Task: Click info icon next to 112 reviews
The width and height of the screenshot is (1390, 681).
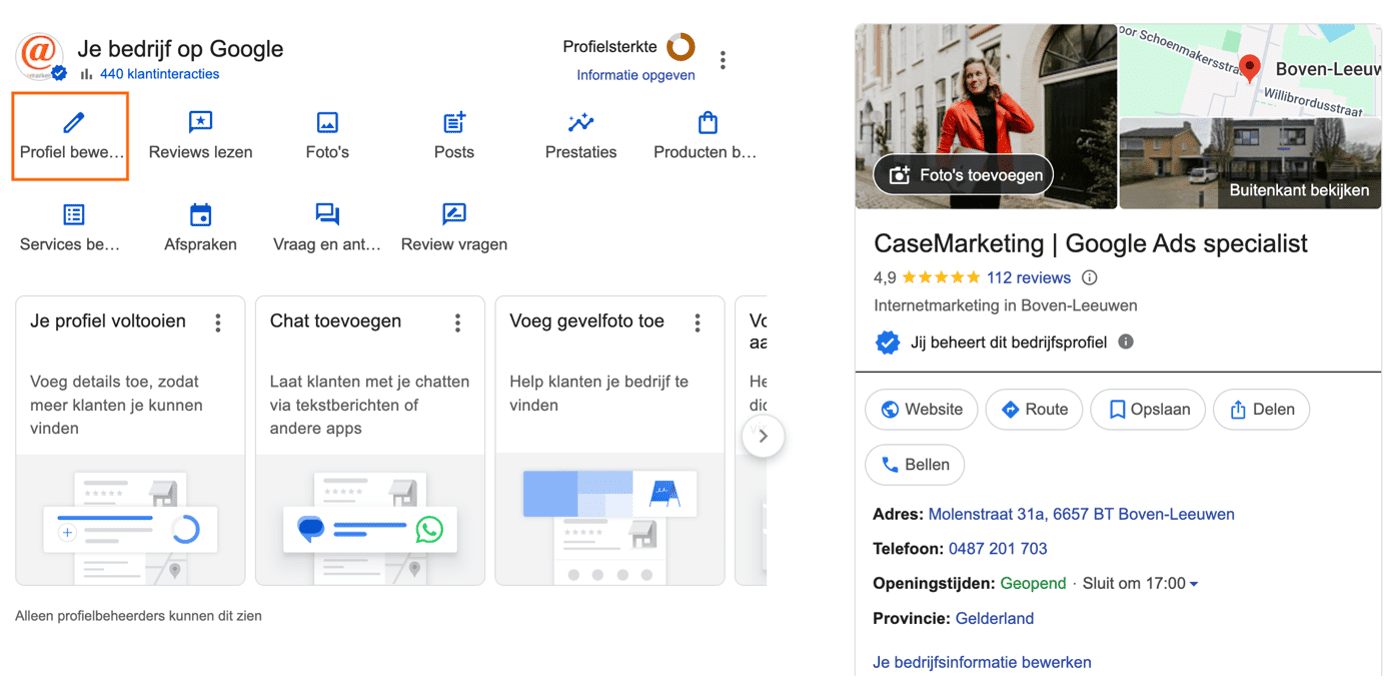Action: click(x=1090, y=278)
